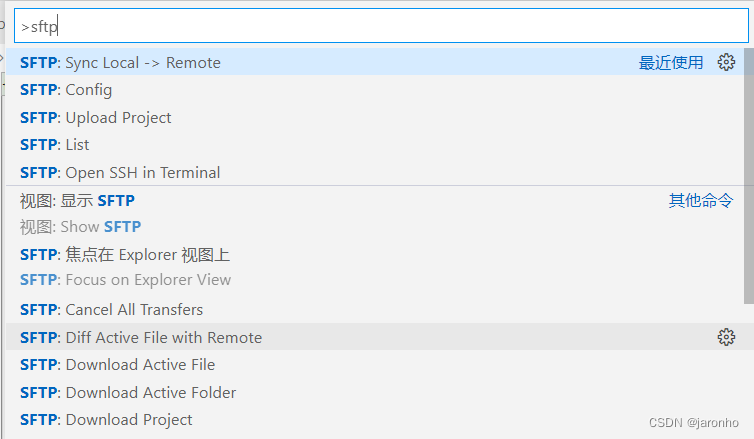Screen dimensions: 754x439
Task: Run SFTP: Sync Local -> Remote command
Action: pos(375,62)
